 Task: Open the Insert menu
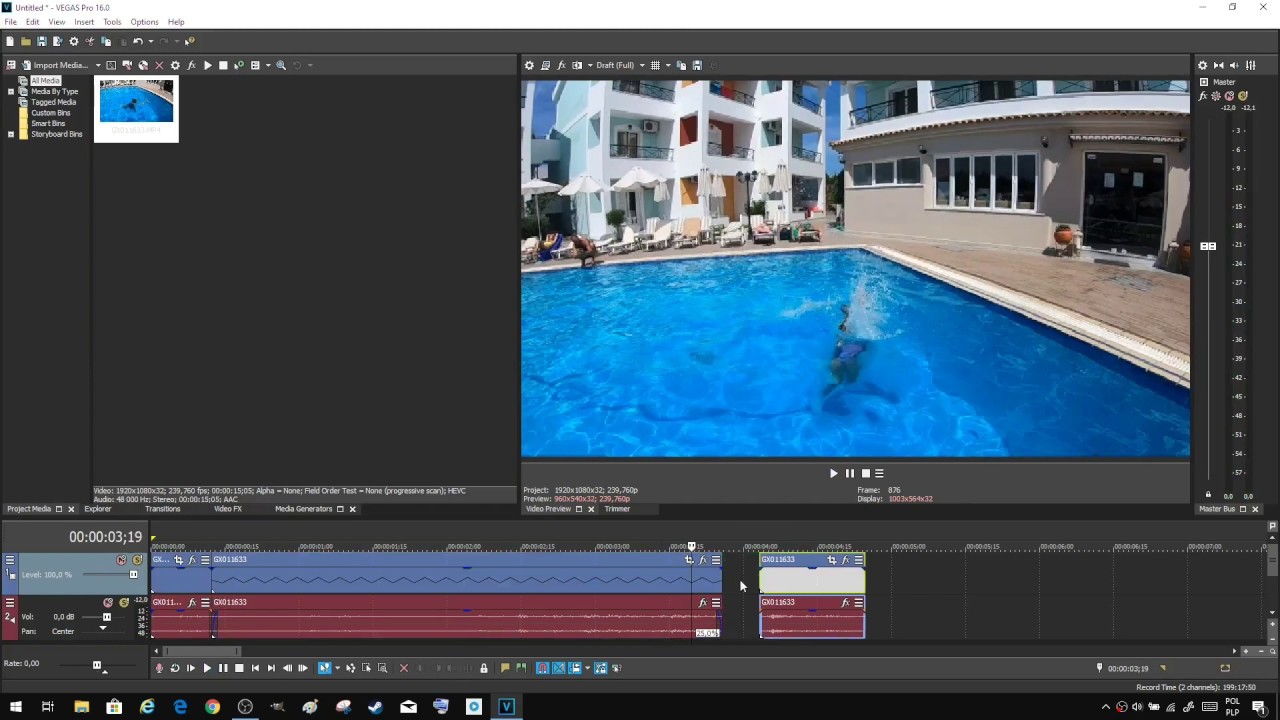tap(84, 22)
